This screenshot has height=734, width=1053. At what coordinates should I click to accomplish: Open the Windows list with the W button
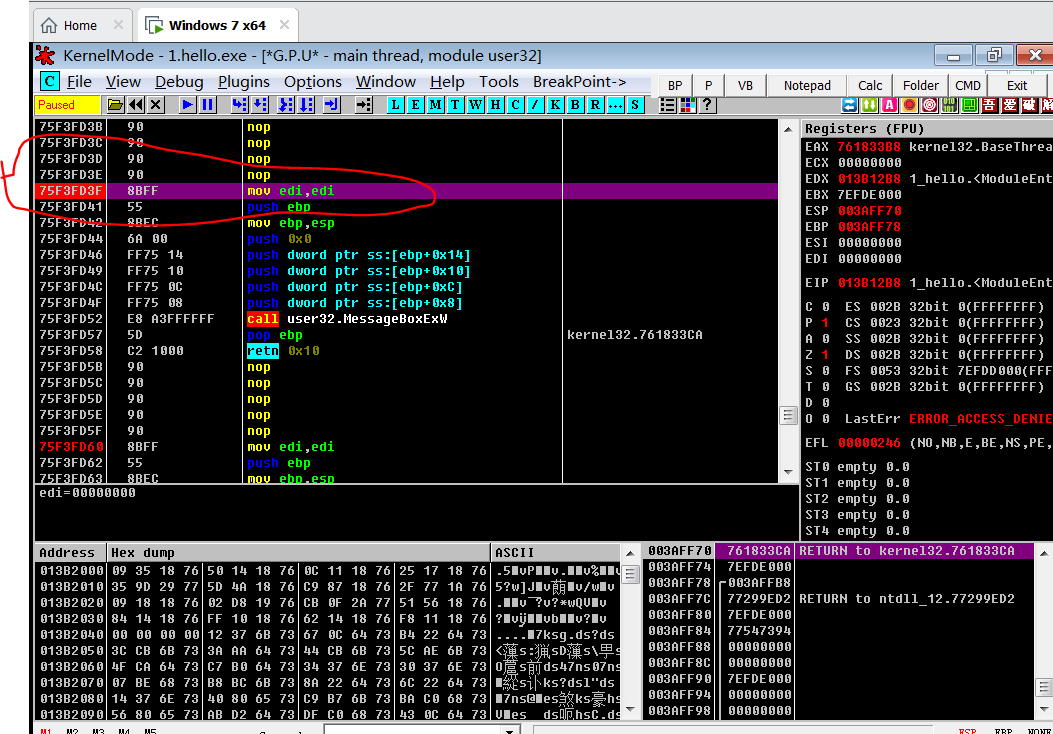click(475, 105)
